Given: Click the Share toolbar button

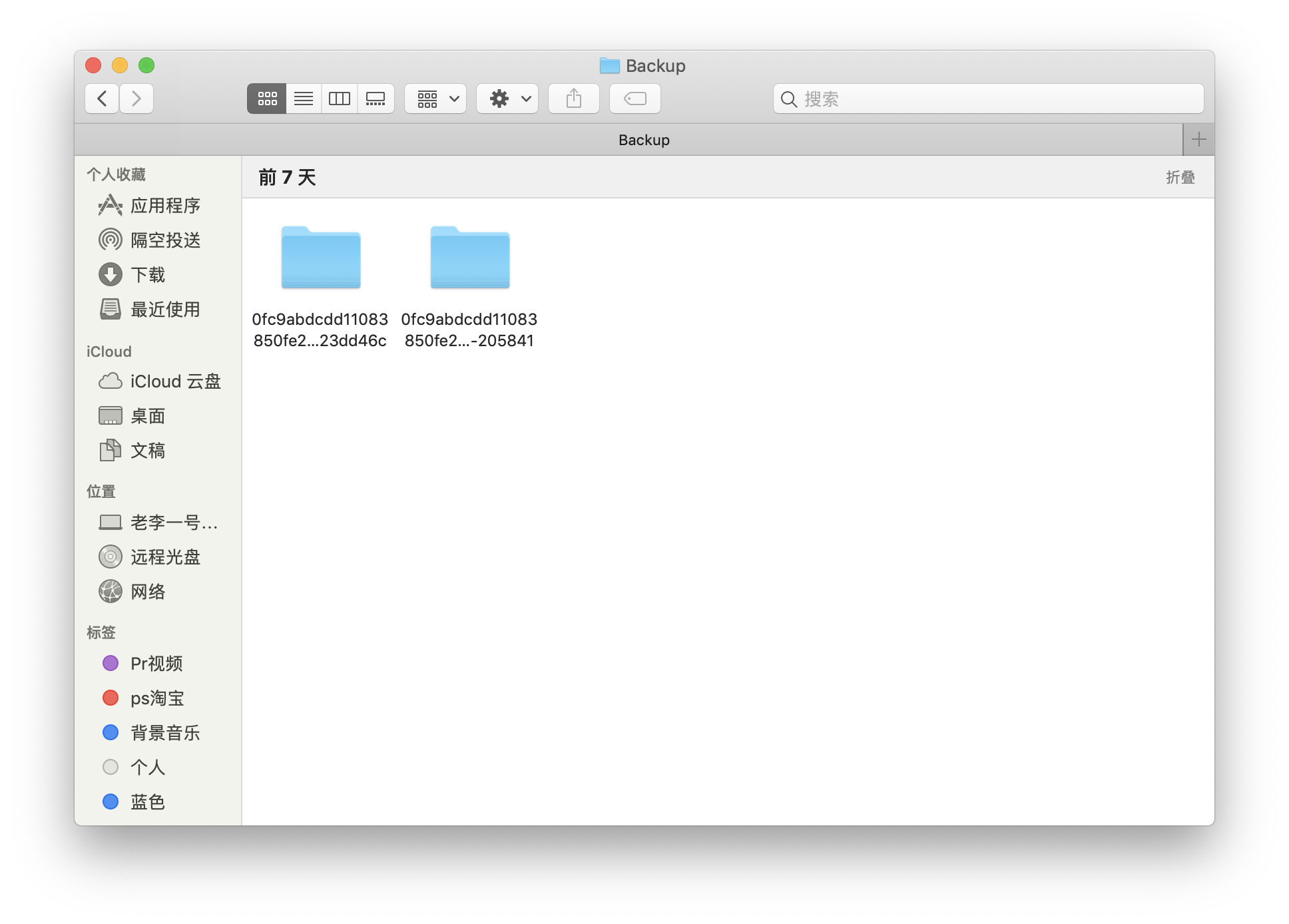Looking at the screenshot, I should click(x=574, y=99).
